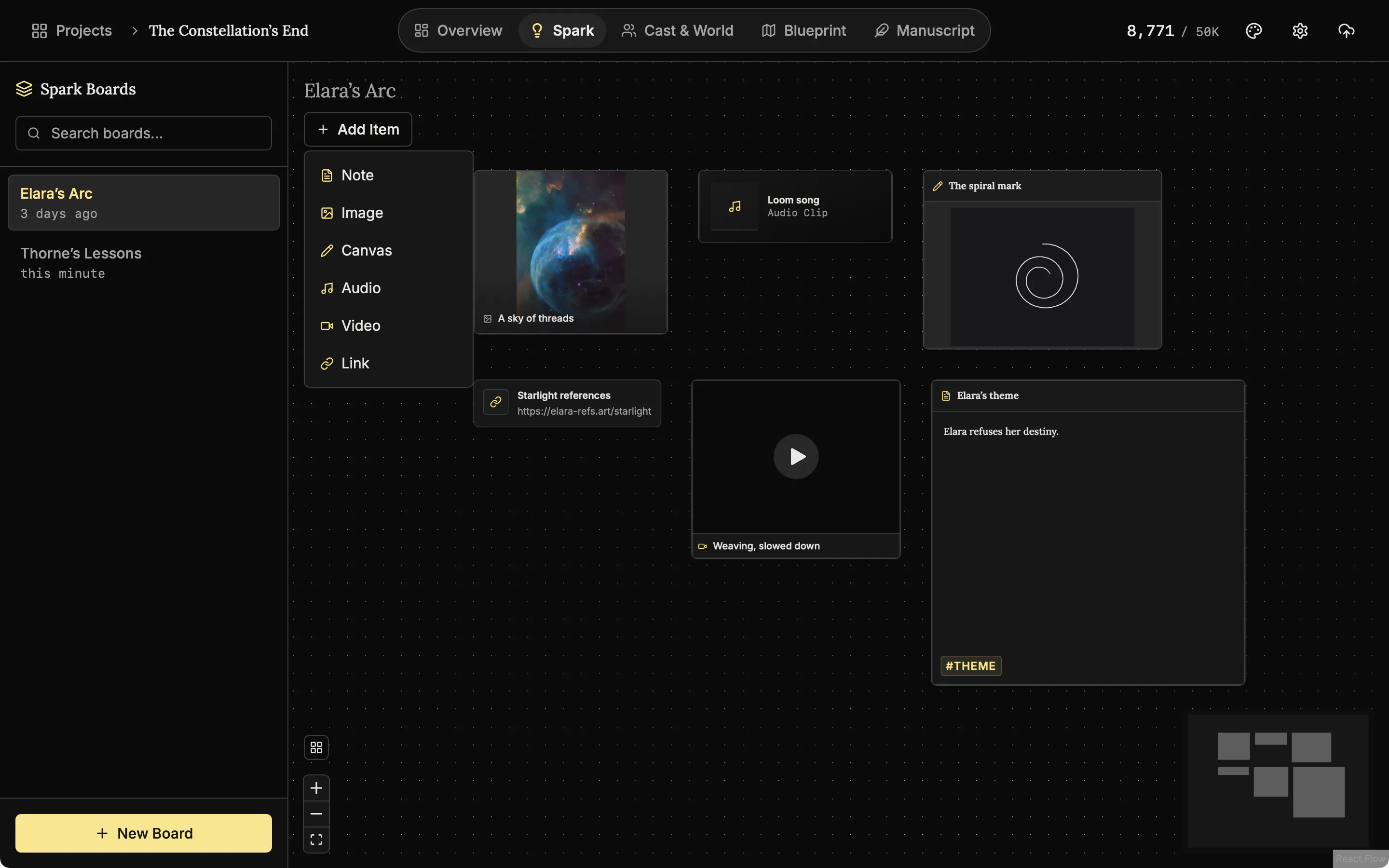Viewport: 1389px width, 868px height.
Task: Collapse the Add Item dropdown button
Action: tap(357, 129)
